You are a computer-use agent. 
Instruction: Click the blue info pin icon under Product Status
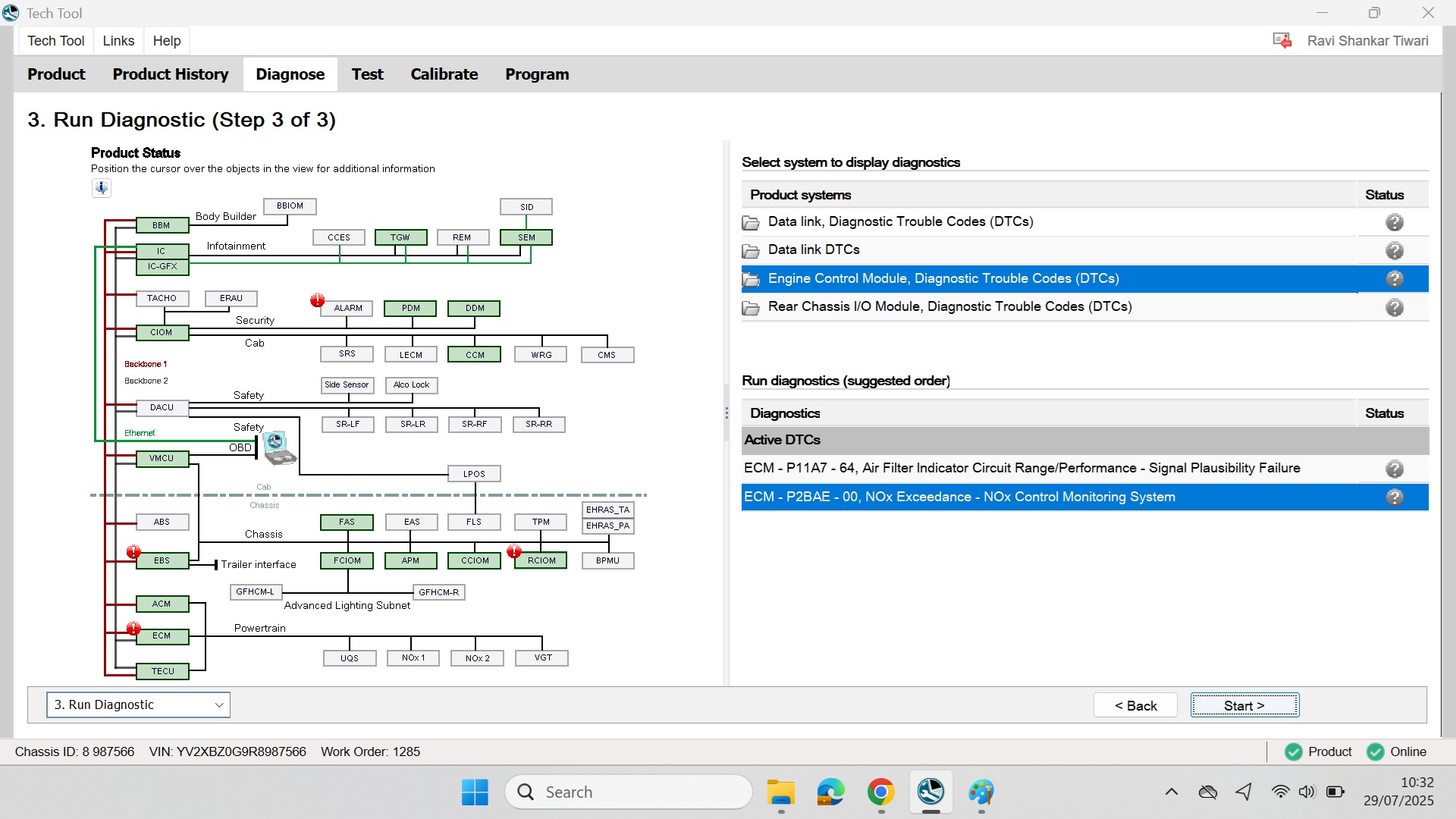(x=101, y=187)
